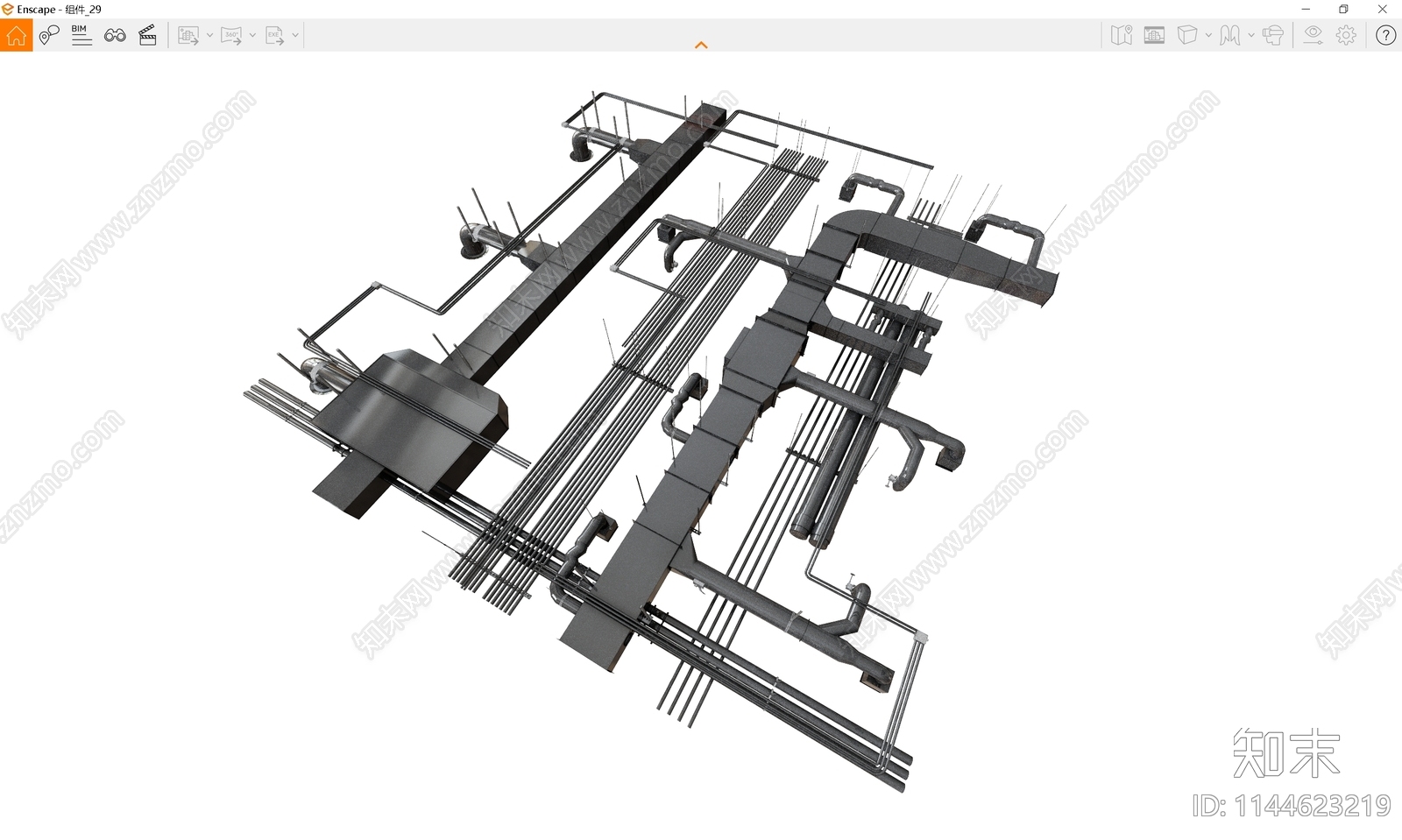Click the wings fly mode icon

(x=1230, y=35)
